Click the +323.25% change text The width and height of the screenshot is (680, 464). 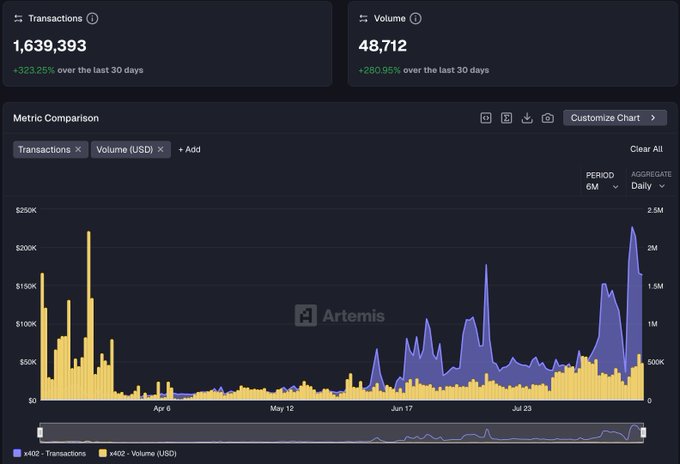pyautogui.click(x=34, y=70)
